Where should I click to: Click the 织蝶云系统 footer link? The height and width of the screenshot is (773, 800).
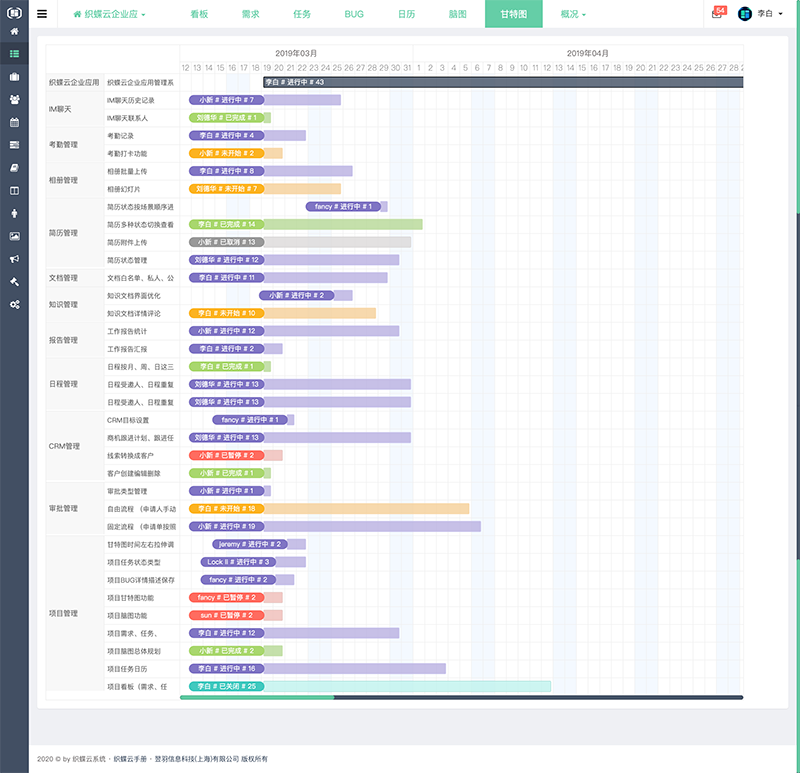pyautogui.click(x=86, y=759)
